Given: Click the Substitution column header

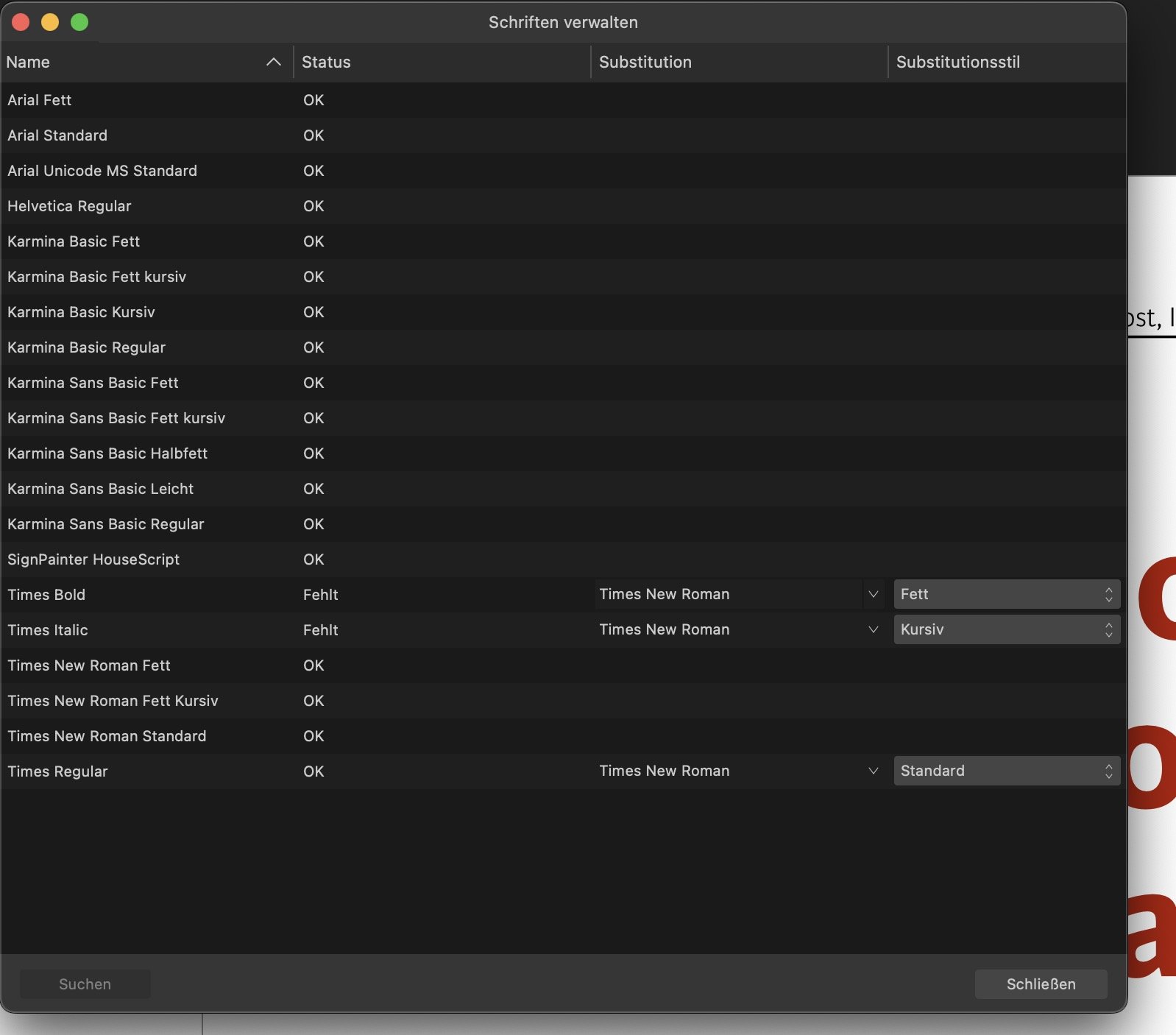Looking at the screenshot, I should (x=740, y=62).
